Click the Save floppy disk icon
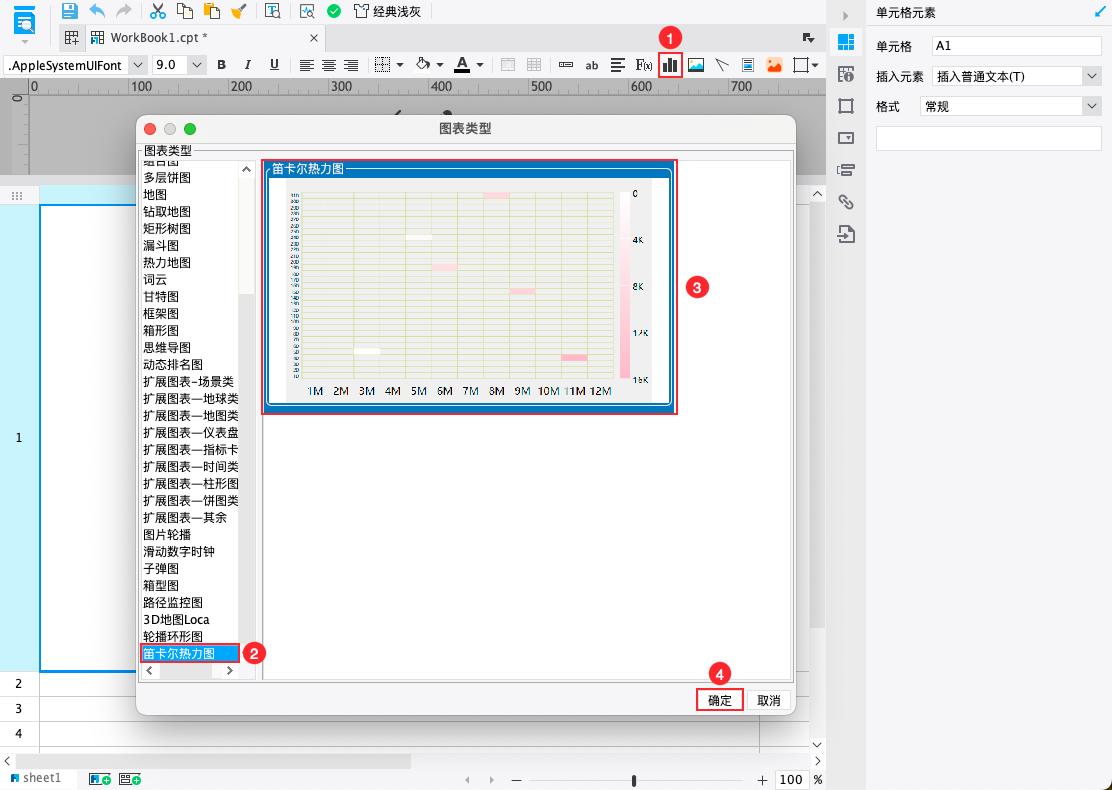1112x790 pixels. point(69,11)
